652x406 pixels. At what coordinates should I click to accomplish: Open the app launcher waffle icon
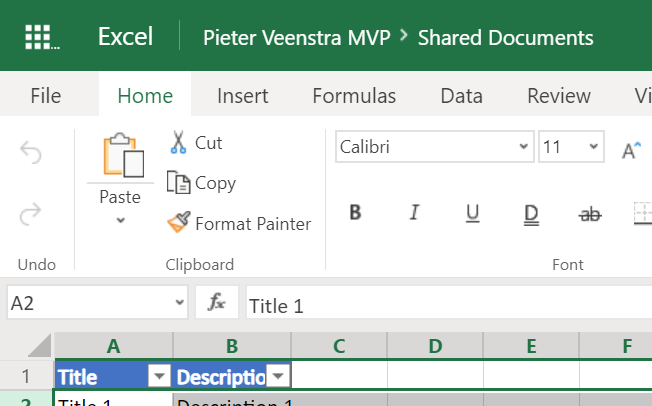(42, 37)
